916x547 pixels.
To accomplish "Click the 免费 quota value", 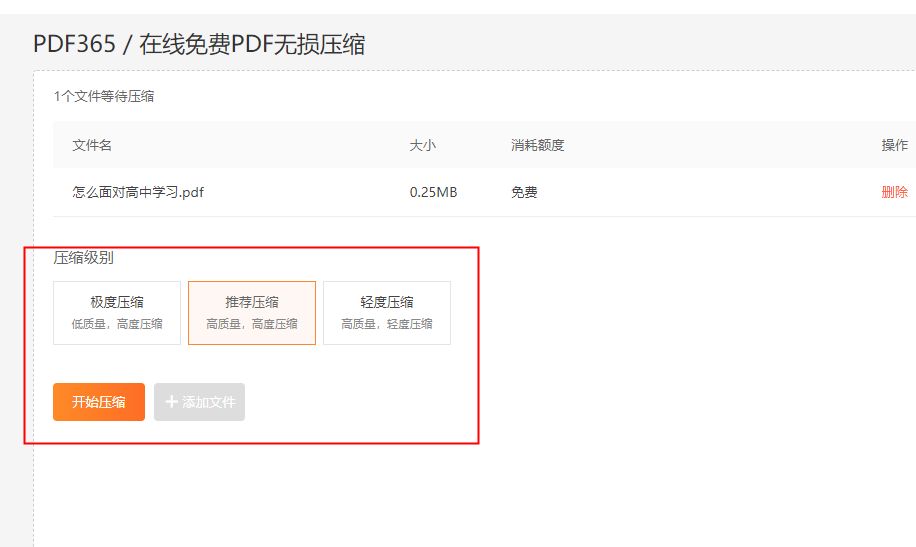I will point(524,192).
